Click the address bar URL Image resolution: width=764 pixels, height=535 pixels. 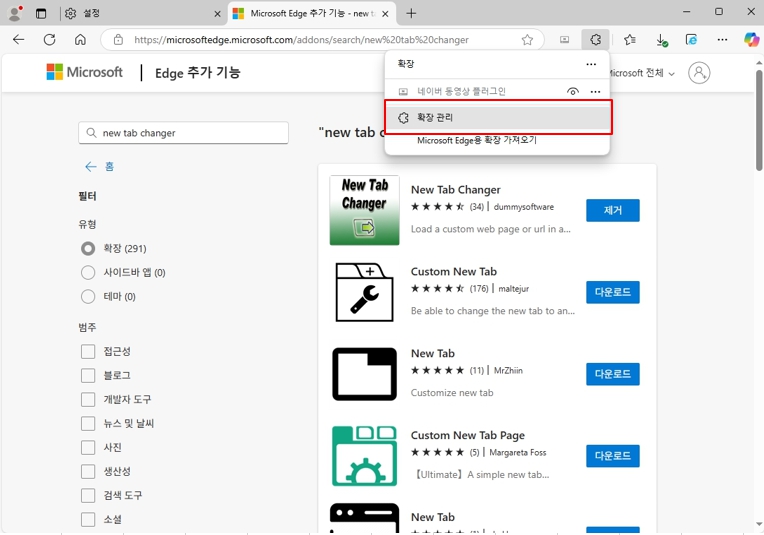pyautogui.click(x=301, y=39)
